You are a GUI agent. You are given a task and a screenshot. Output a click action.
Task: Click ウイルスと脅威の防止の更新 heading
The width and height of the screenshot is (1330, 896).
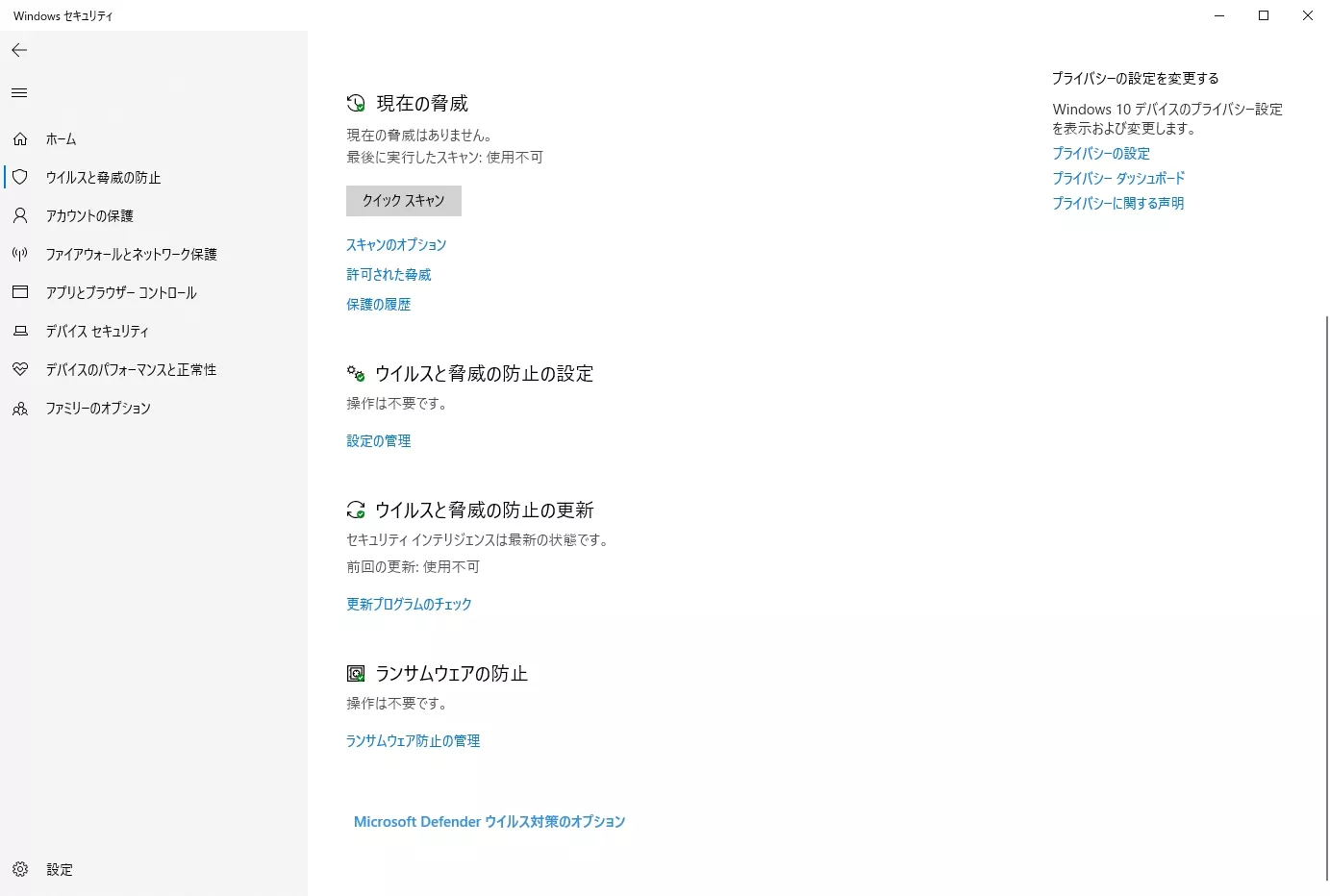(x=485, y=510)
